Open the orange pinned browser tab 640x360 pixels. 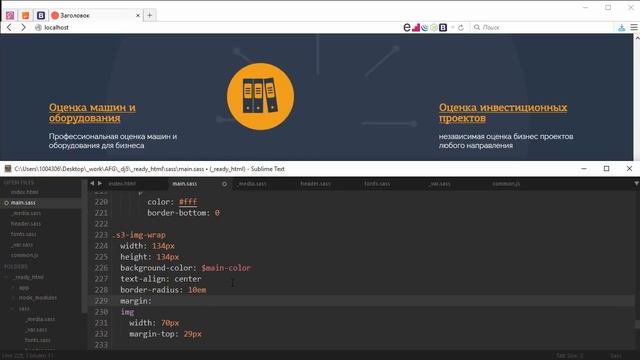(25, 16)
